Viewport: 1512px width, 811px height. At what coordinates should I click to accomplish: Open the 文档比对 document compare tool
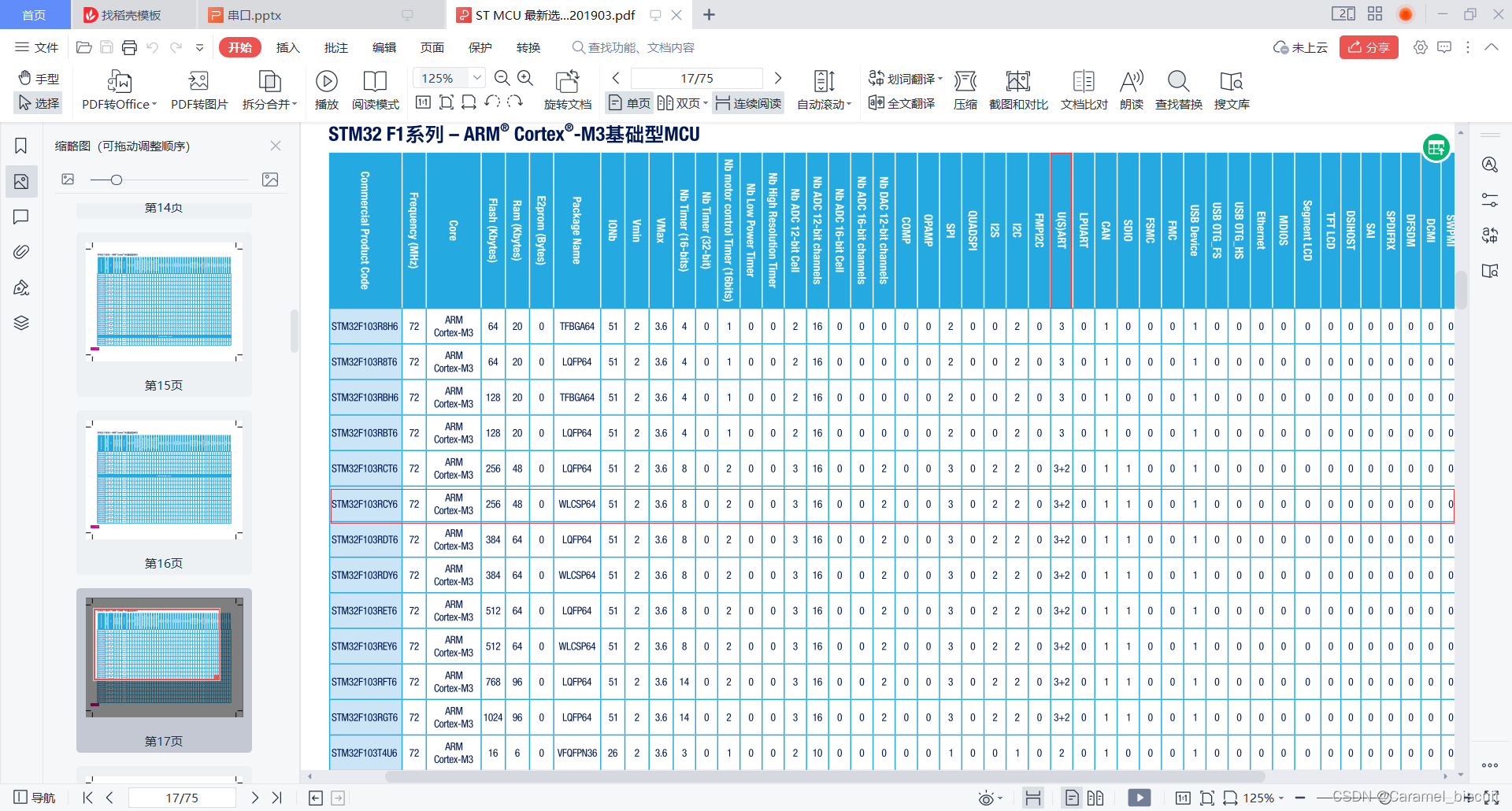point(1084,90)
